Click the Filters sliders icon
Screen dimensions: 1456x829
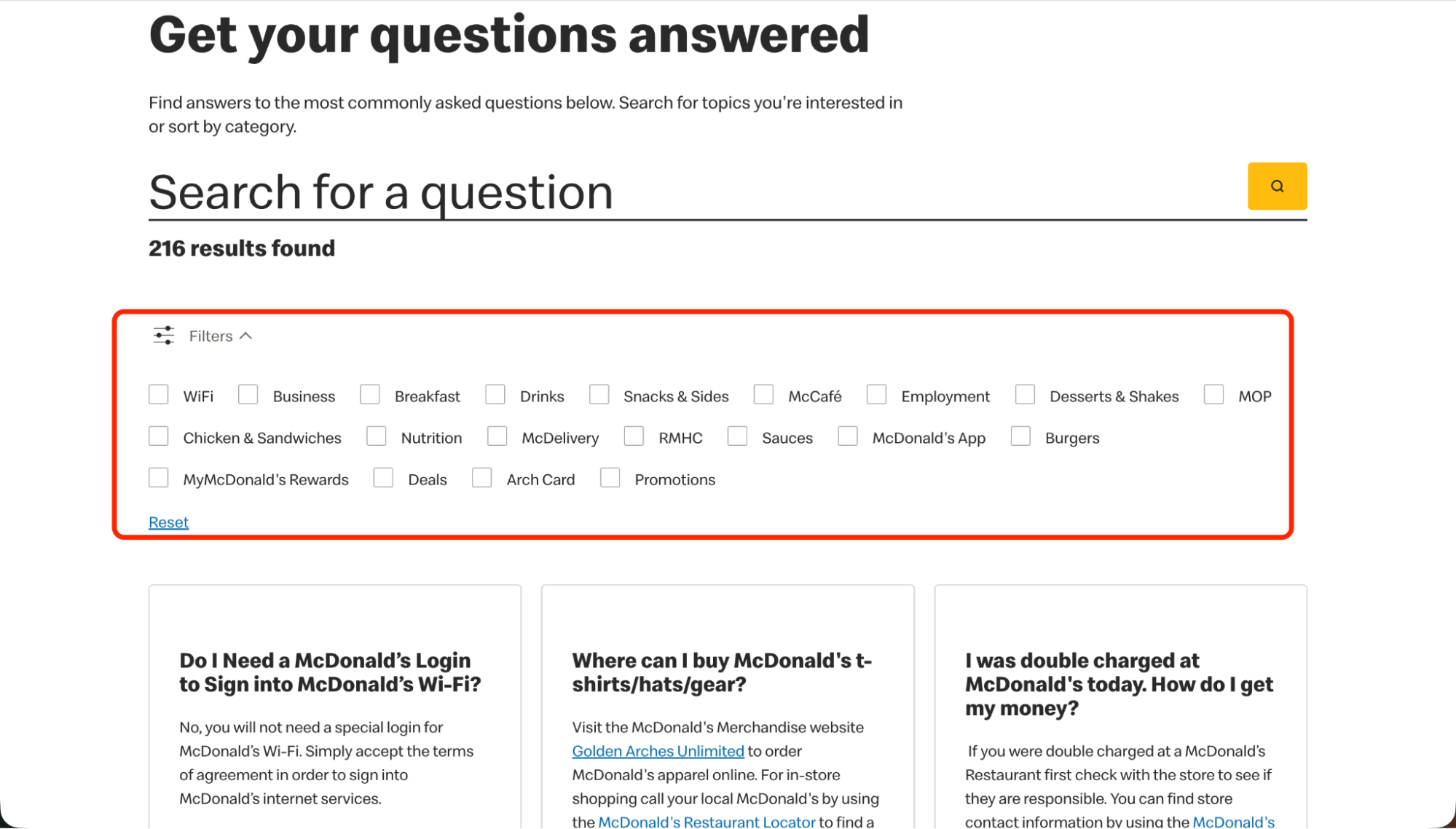pos(163,335)
